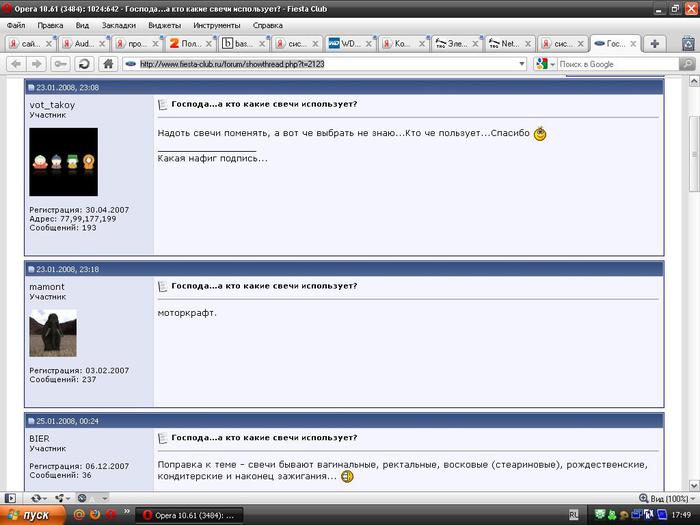Click the Opera Turbo icon
Image resolution: width=700 pixels, height=525 pixels.
click(x=82, y=498)
